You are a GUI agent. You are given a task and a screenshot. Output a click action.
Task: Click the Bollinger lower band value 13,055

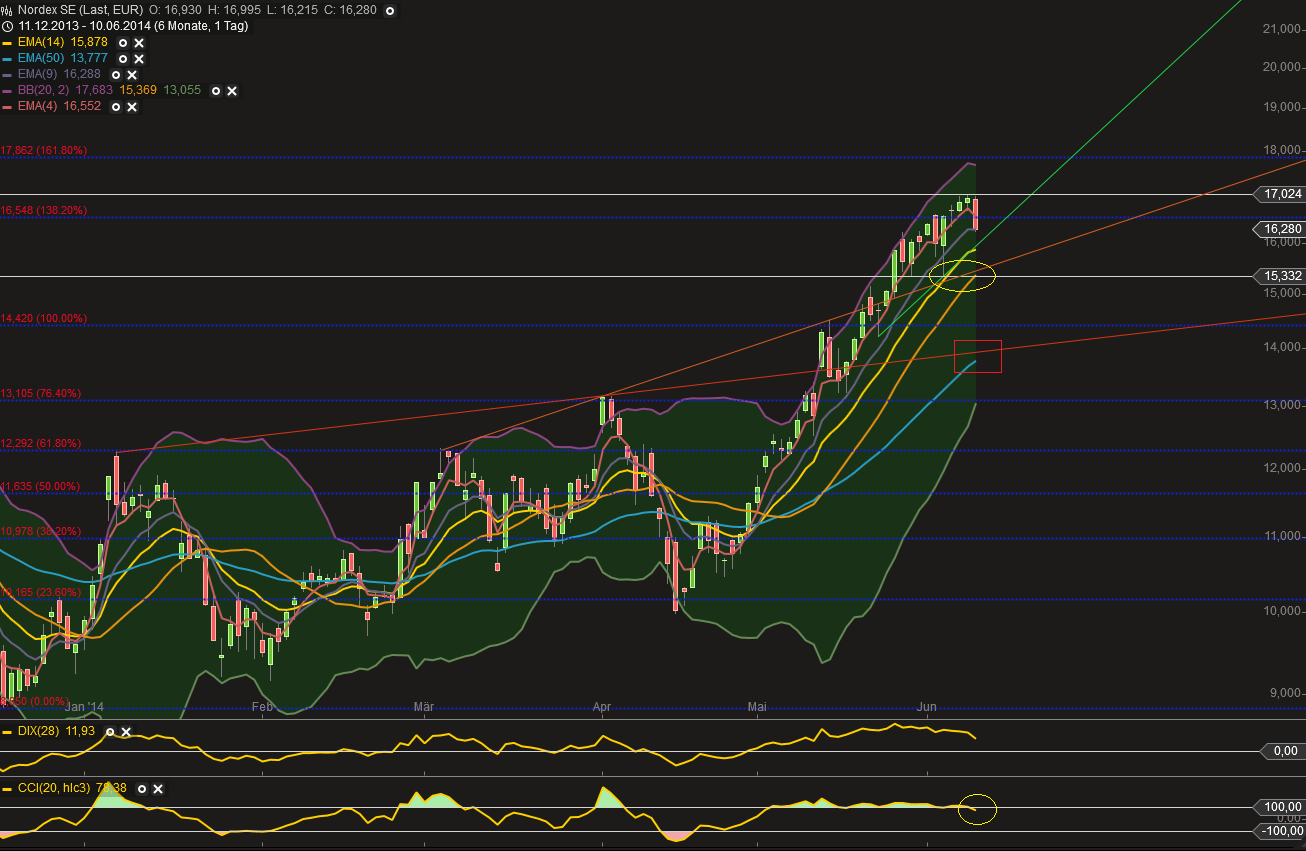182,90
